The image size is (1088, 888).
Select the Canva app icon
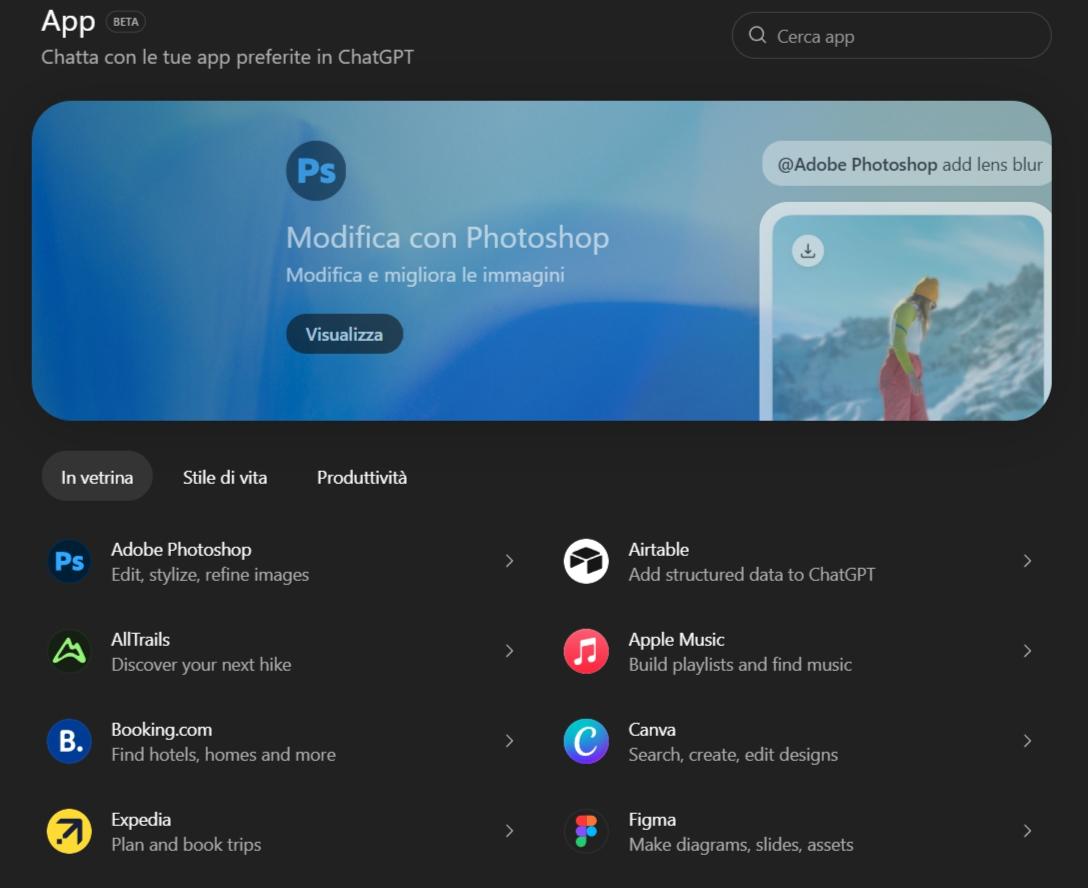point(586,741)
